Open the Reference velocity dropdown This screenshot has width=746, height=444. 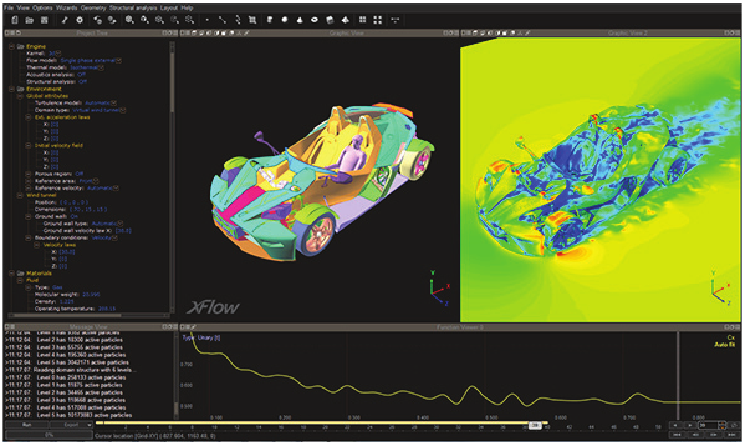point(116,188)
